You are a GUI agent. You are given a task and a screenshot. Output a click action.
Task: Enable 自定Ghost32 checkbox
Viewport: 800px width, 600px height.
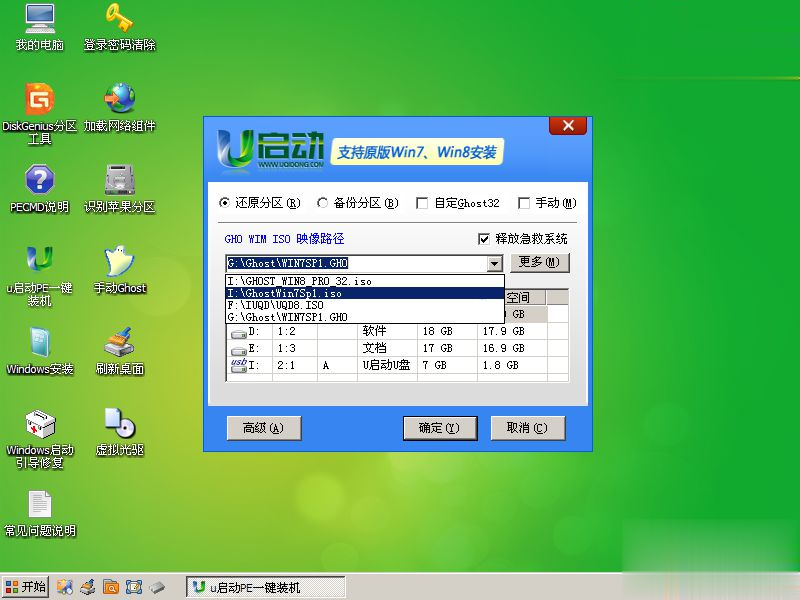[x=422, y=204]
